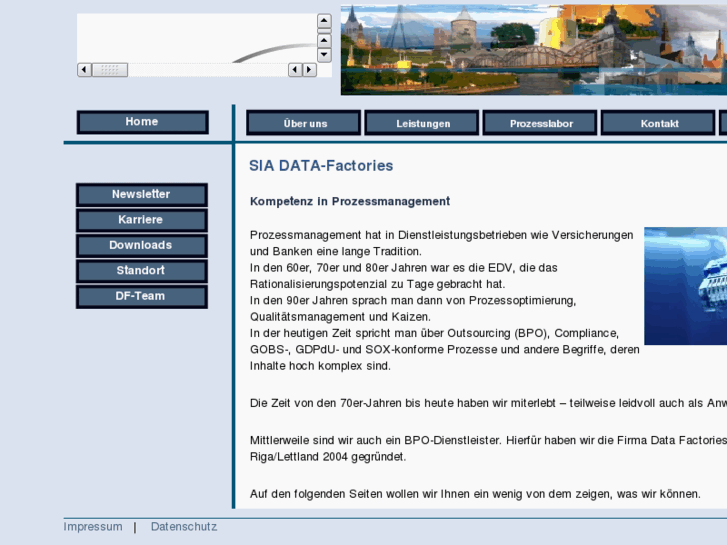The height and width of the screenshot is (545, 727).
Task: Click the blue image beside the text
Action: pyautogui.click(x=686, y=286)
